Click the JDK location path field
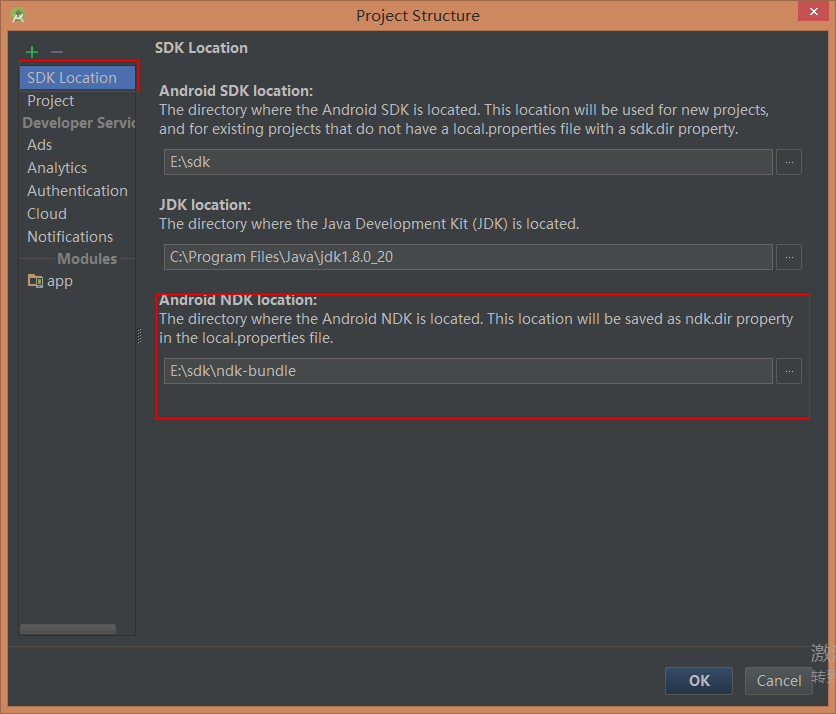836x714 pixels. [468, 257]
